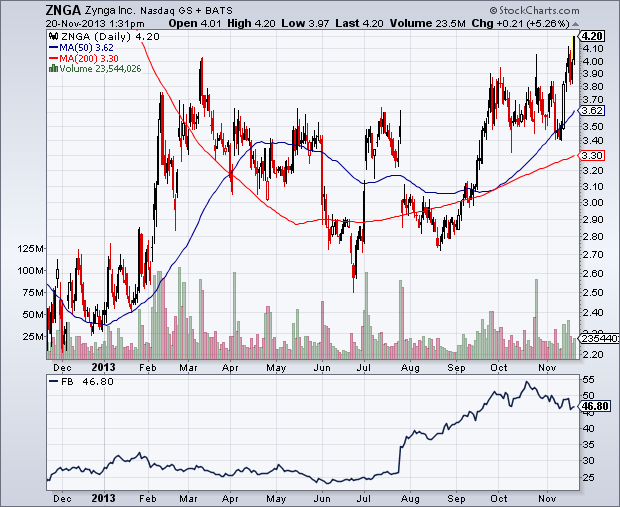620x507 pixels.
Task: Select the dark FB legend line marker
Action: pyautogui.click(x=53, y=382)
